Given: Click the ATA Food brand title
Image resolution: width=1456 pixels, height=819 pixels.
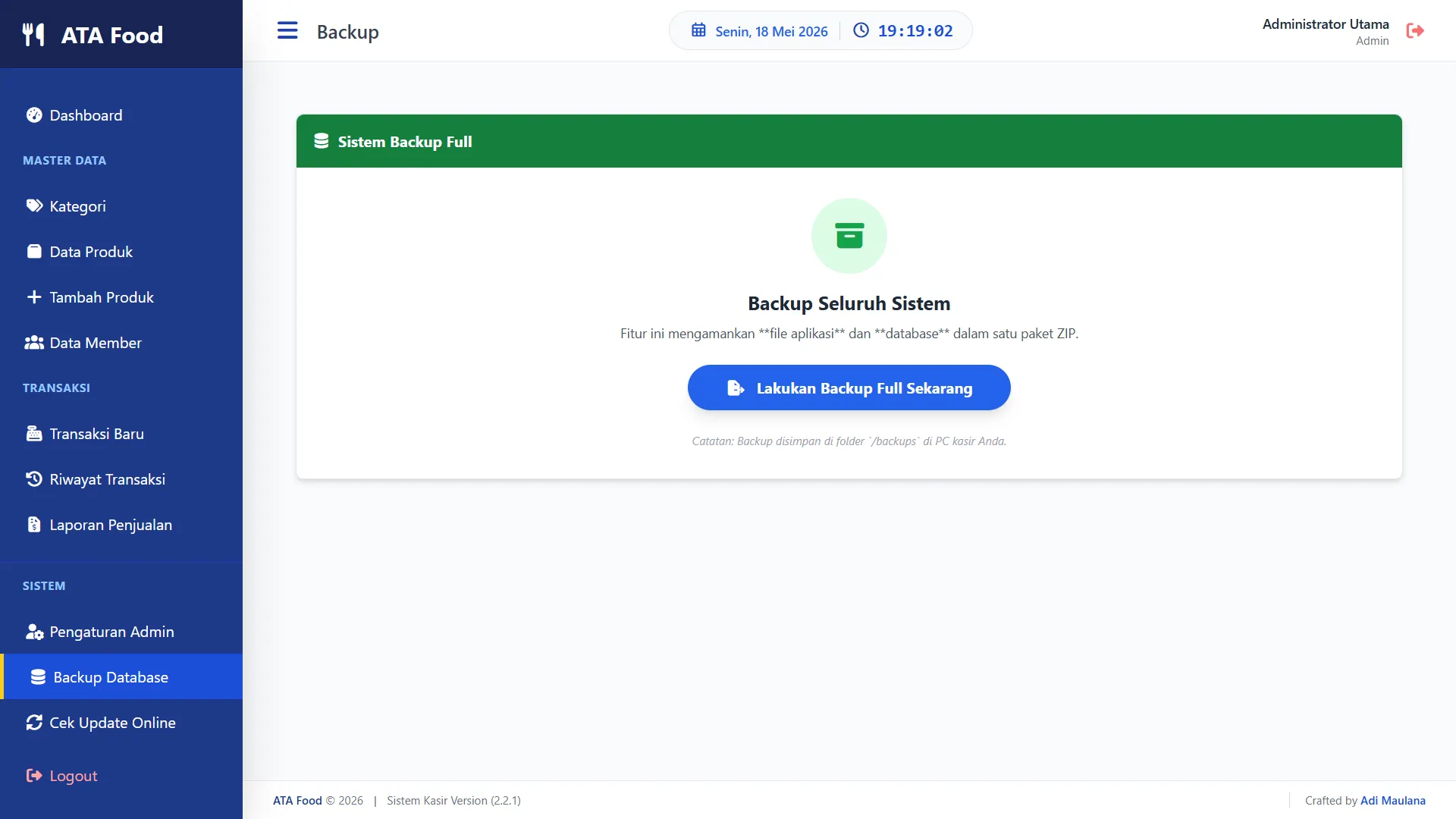Looking at the screenshot, I should [112, 35].
